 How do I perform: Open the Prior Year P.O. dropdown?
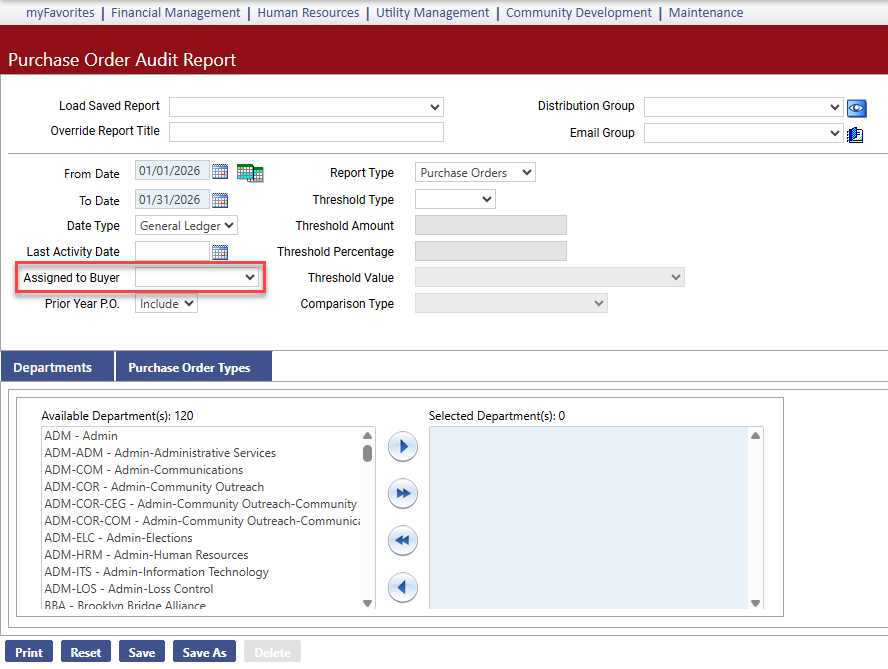pyautogui.click(x=166, y=303)
